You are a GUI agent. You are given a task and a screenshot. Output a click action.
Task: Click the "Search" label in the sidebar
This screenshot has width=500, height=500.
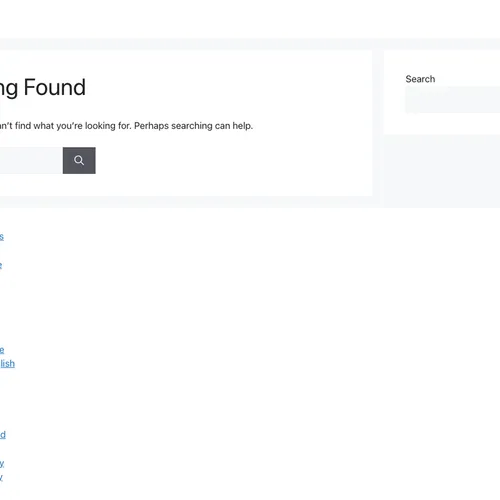click(420, 79)
